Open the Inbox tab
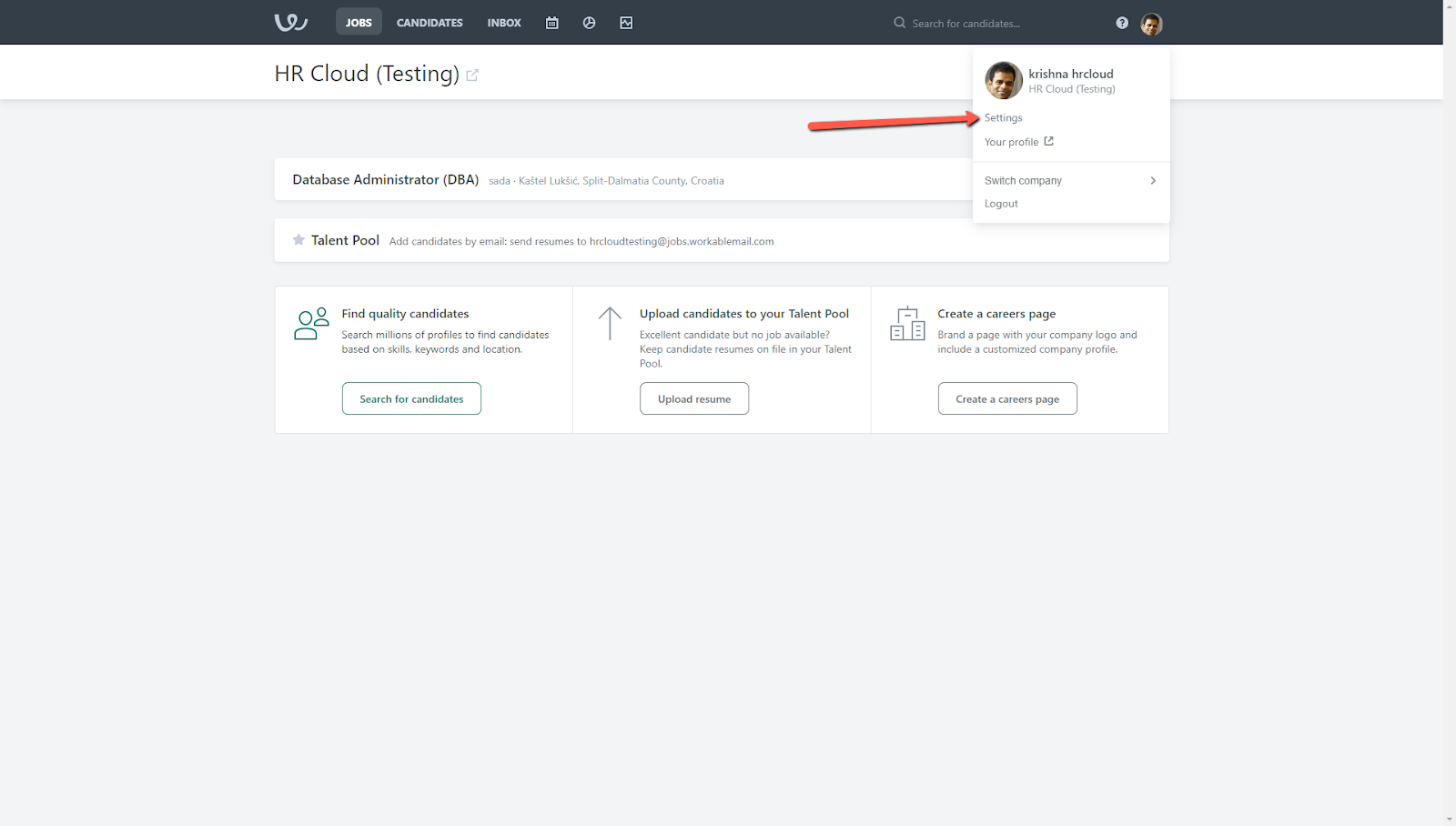1456x826 pixels. tap(504, 23)
